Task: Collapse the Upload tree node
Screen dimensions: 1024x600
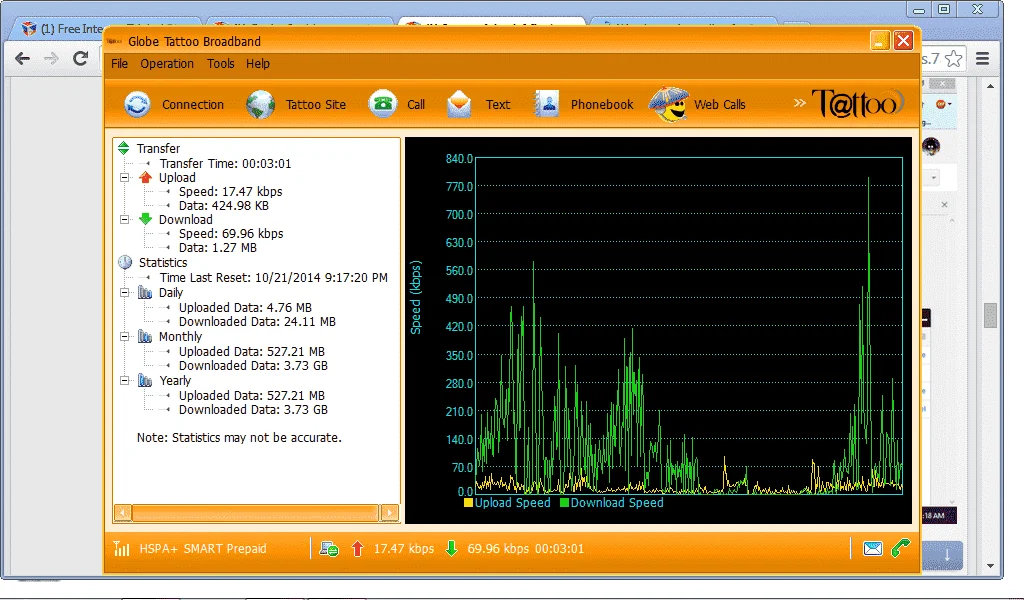Action: [x=124, y=178]
